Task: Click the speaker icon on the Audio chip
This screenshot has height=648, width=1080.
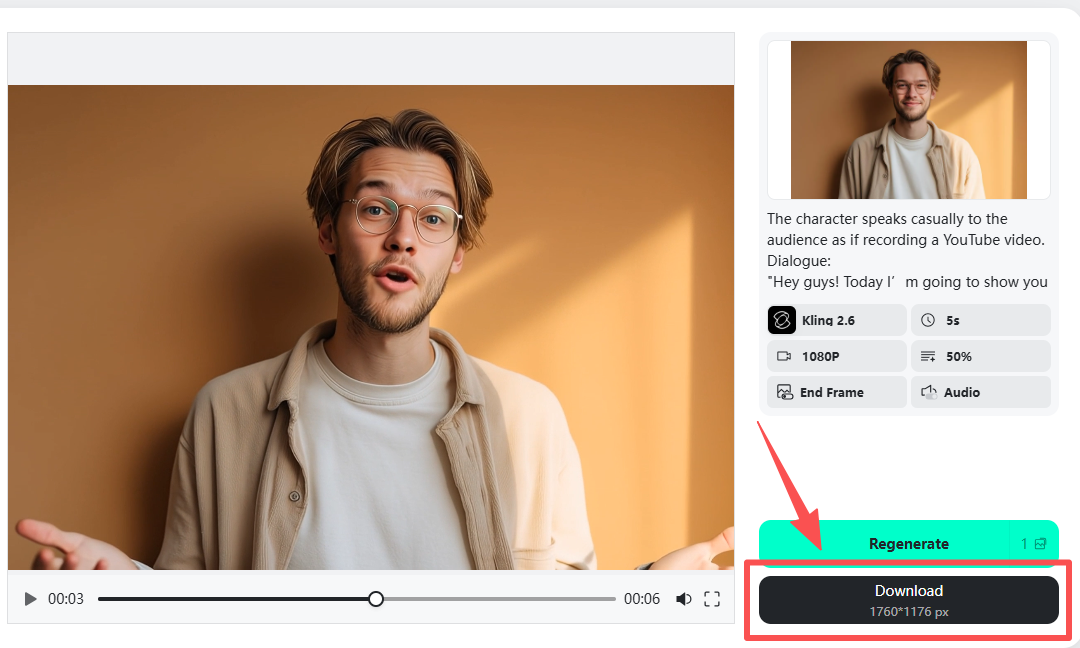Action: 927,392
